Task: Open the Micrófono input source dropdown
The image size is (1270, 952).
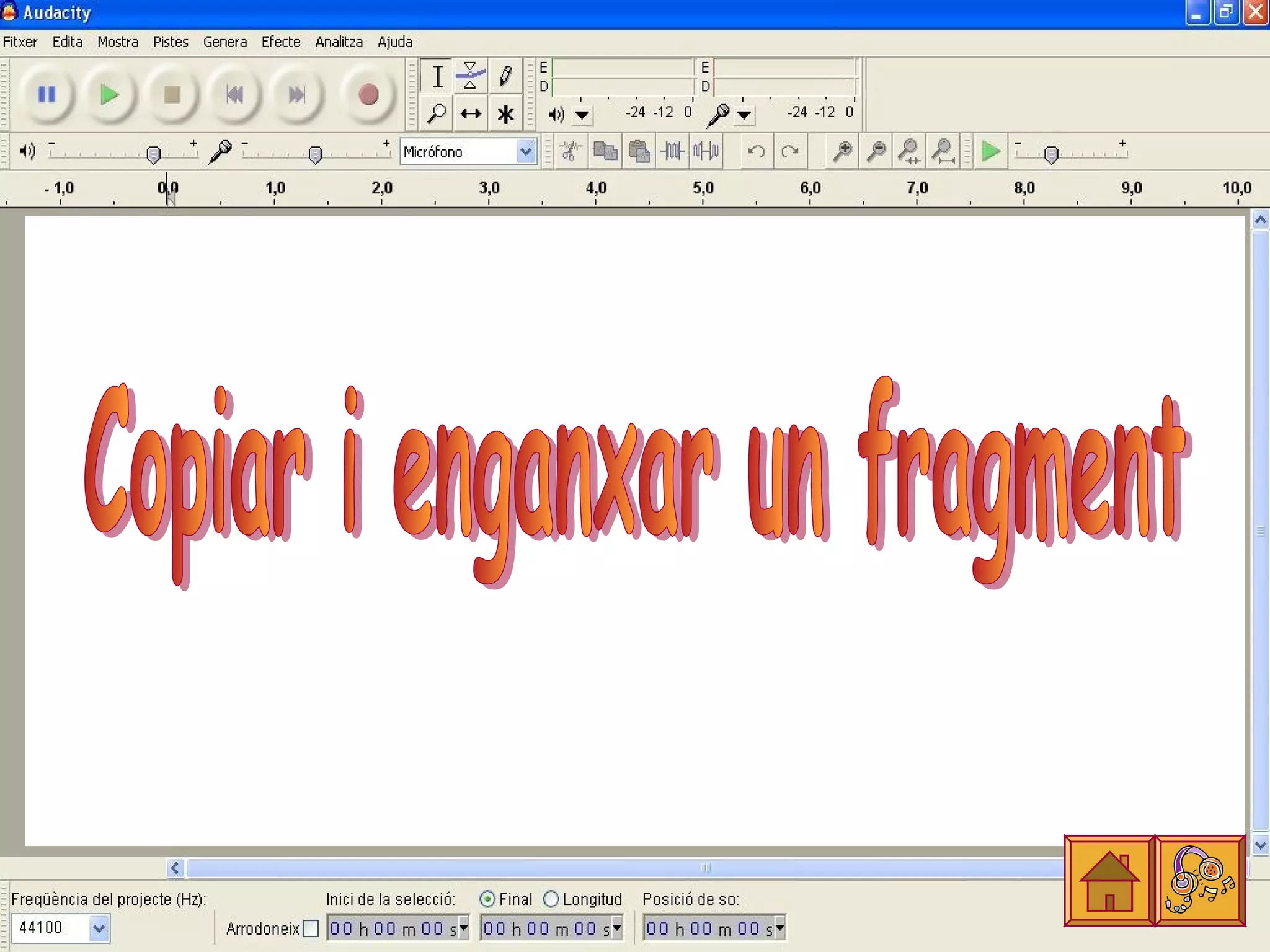Action: [525, 152]
